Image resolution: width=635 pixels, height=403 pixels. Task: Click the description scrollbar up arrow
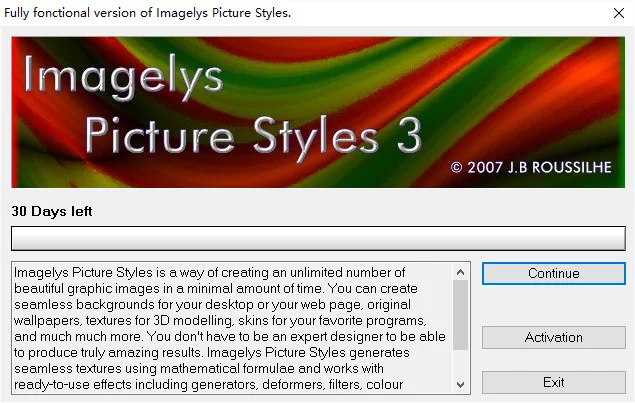click(x=460, y=272)
